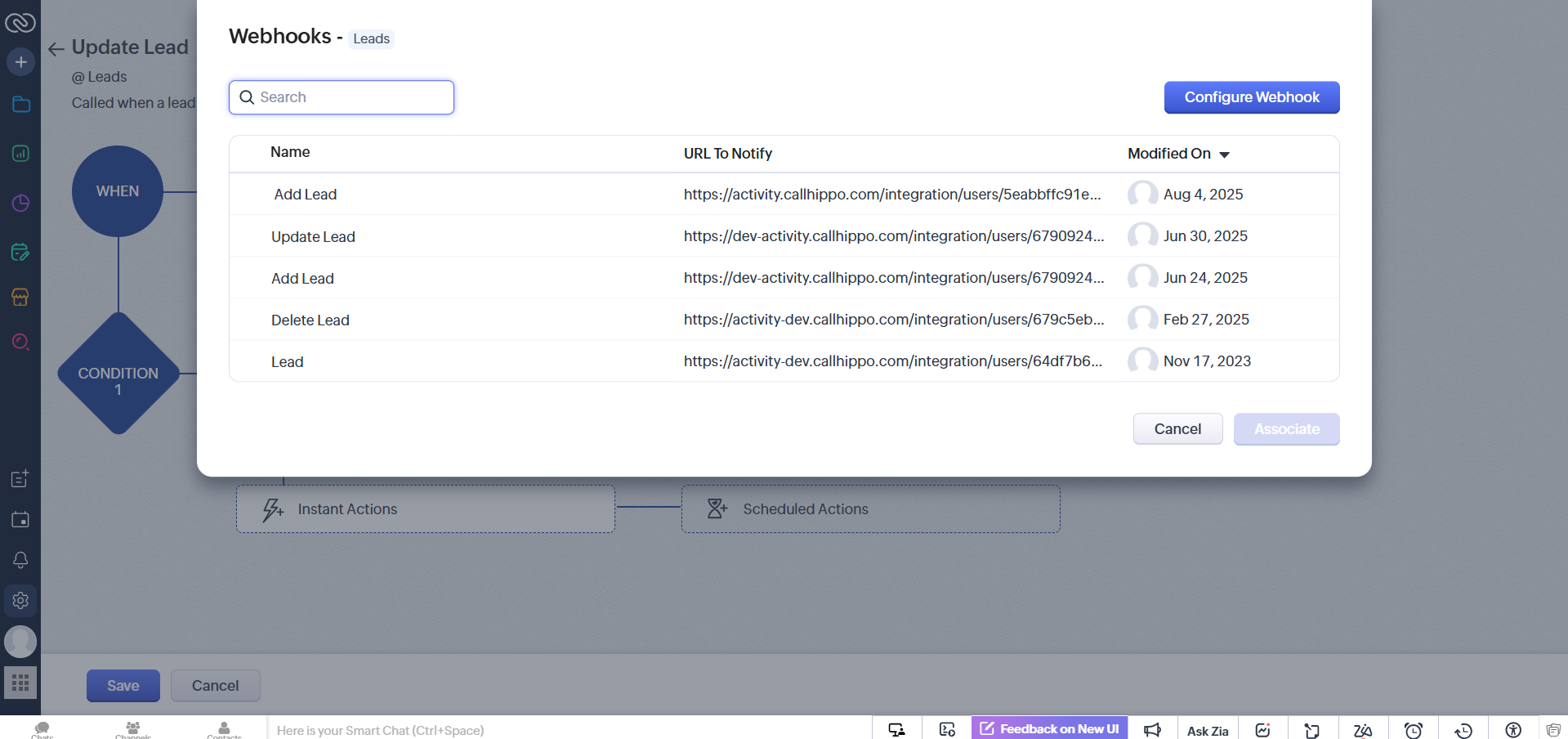Click the Jun 30, 2025 date cell
This screenshot has width=1568, height=739.
(x=1205, y=236)
